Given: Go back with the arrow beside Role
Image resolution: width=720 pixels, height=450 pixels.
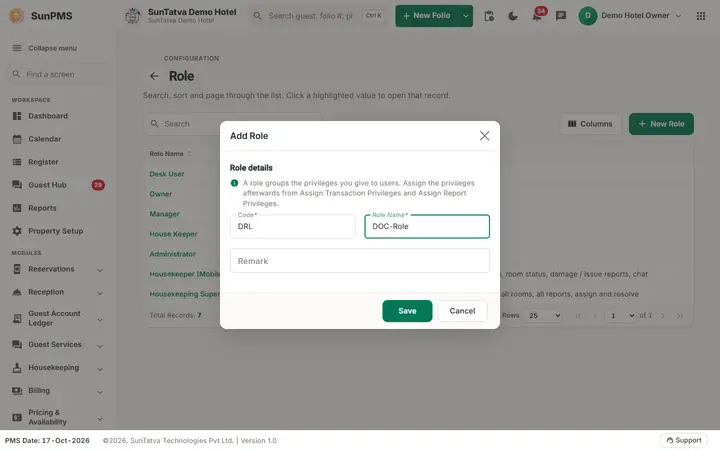Looking at the screenshot, I should (154, 76).
